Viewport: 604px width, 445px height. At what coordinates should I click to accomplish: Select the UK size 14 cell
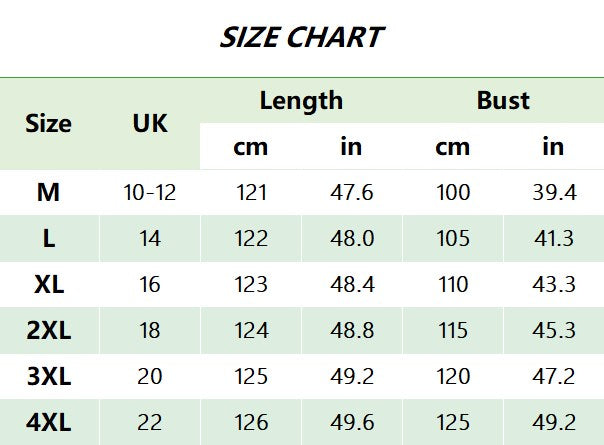pyautogui.click(x=150, y=239)
